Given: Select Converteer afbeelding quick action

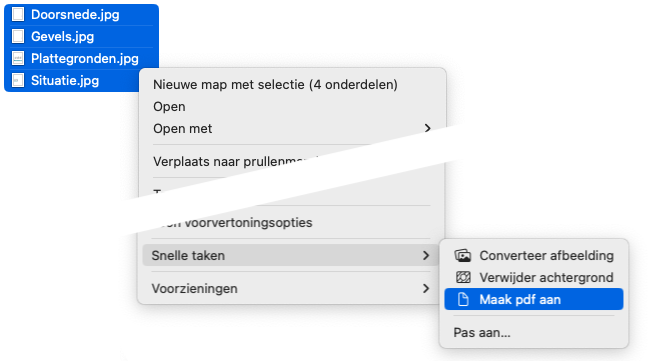Looking at the screenshot, I should [x=534, y=255].
